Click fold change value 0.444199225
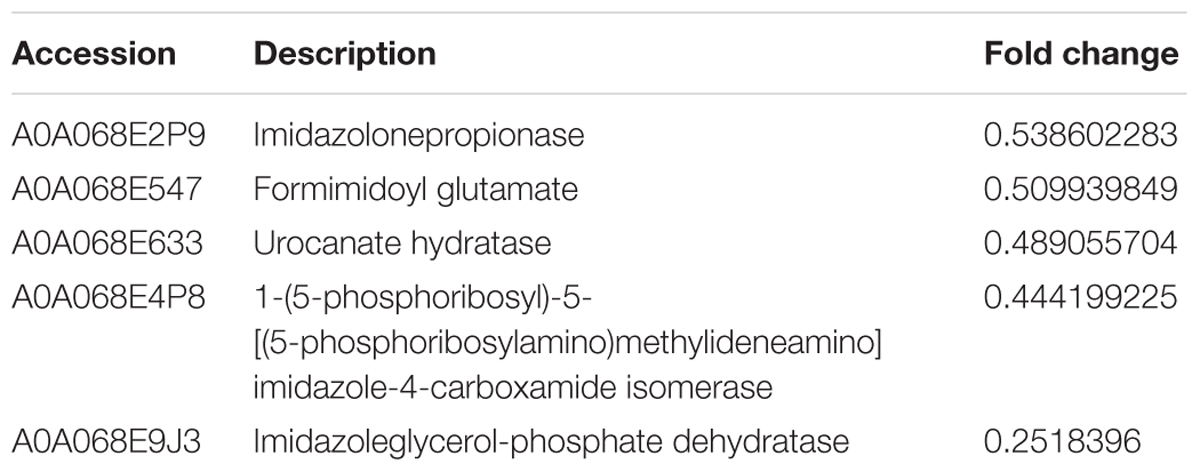Image resolution: width=1200 pixels, height=472 pixels. [x=1082, y=296]
